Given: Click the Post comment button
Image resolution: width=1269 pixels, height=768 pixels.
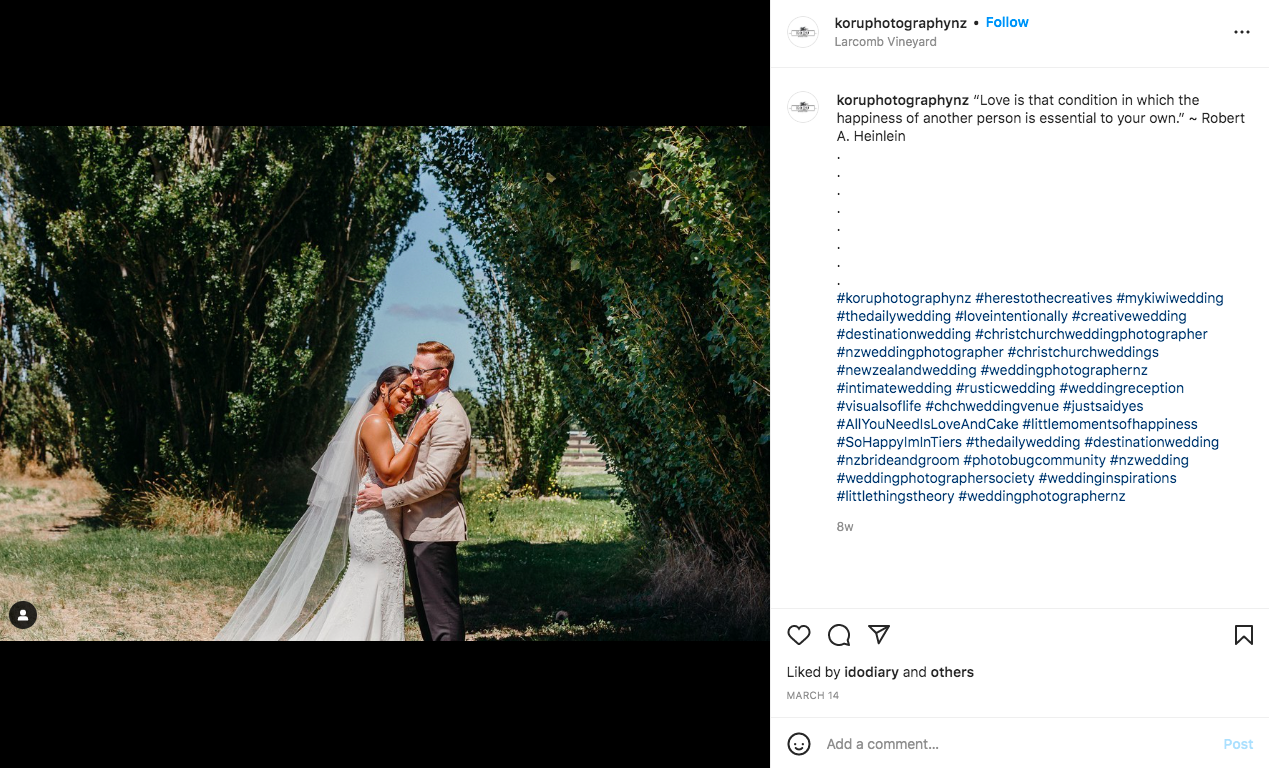Looking at the screenshot, I should pyautogui.click(x=1238, y=744).
